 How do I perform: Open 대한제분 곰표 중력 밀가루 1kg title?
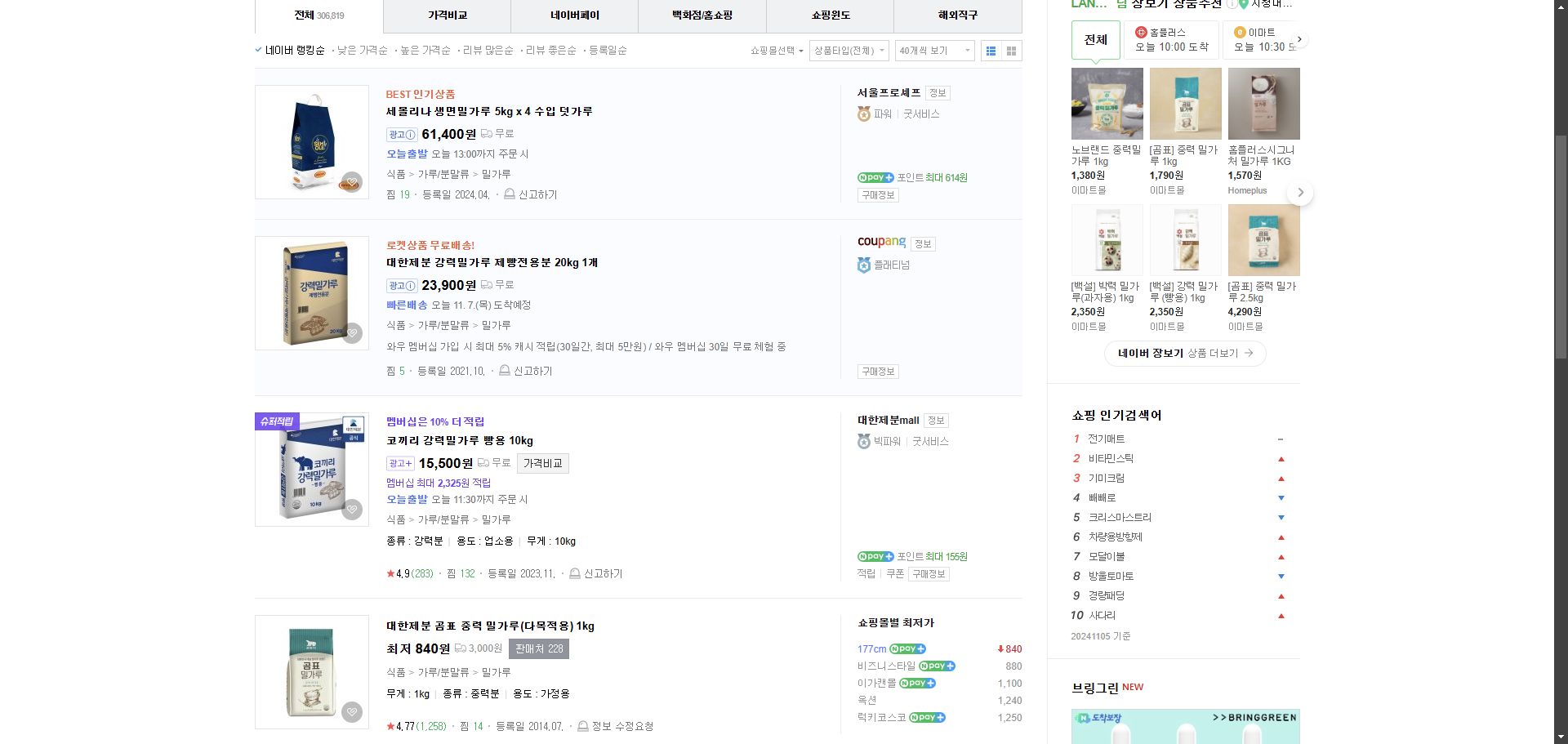[490, 626]
